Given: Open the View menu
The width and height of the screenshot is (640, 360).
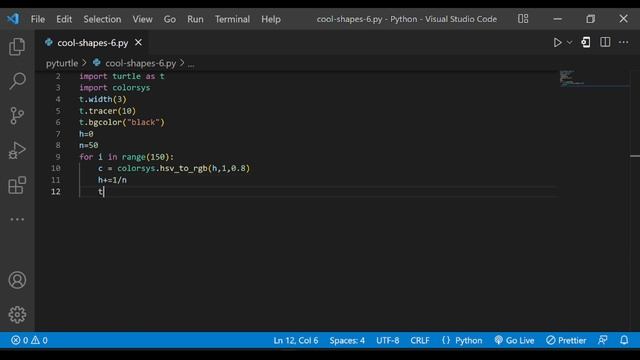Looking at the screenshot, I should click(142, 19).
